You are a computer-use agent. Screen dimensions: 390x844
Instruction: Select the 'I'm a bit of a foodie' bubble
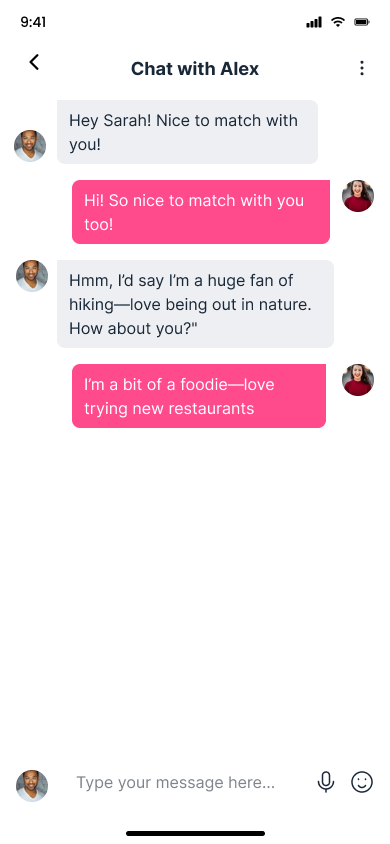click(x=199, y=396)
